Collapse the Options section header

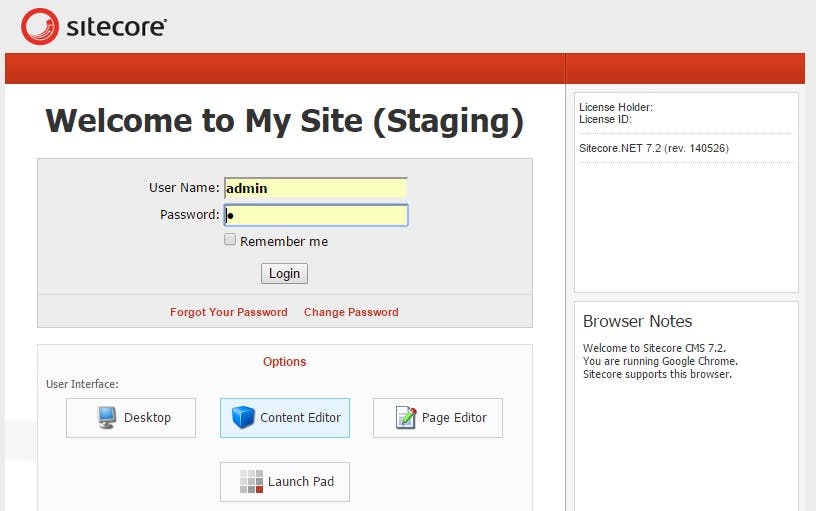(x=285, y=362)
